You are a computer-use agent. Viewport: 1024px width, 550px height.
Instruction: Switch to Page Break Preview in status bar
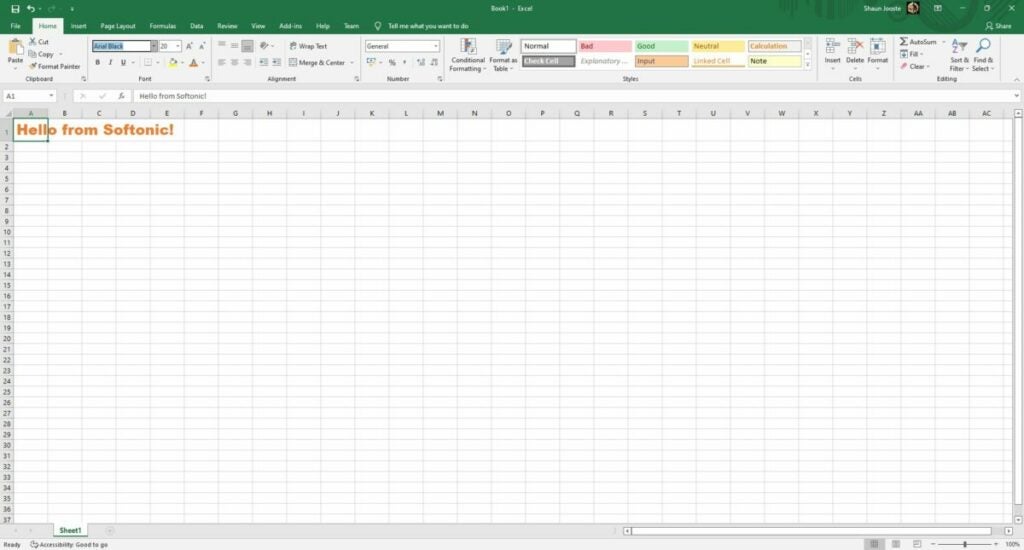(x=917, y=543)
